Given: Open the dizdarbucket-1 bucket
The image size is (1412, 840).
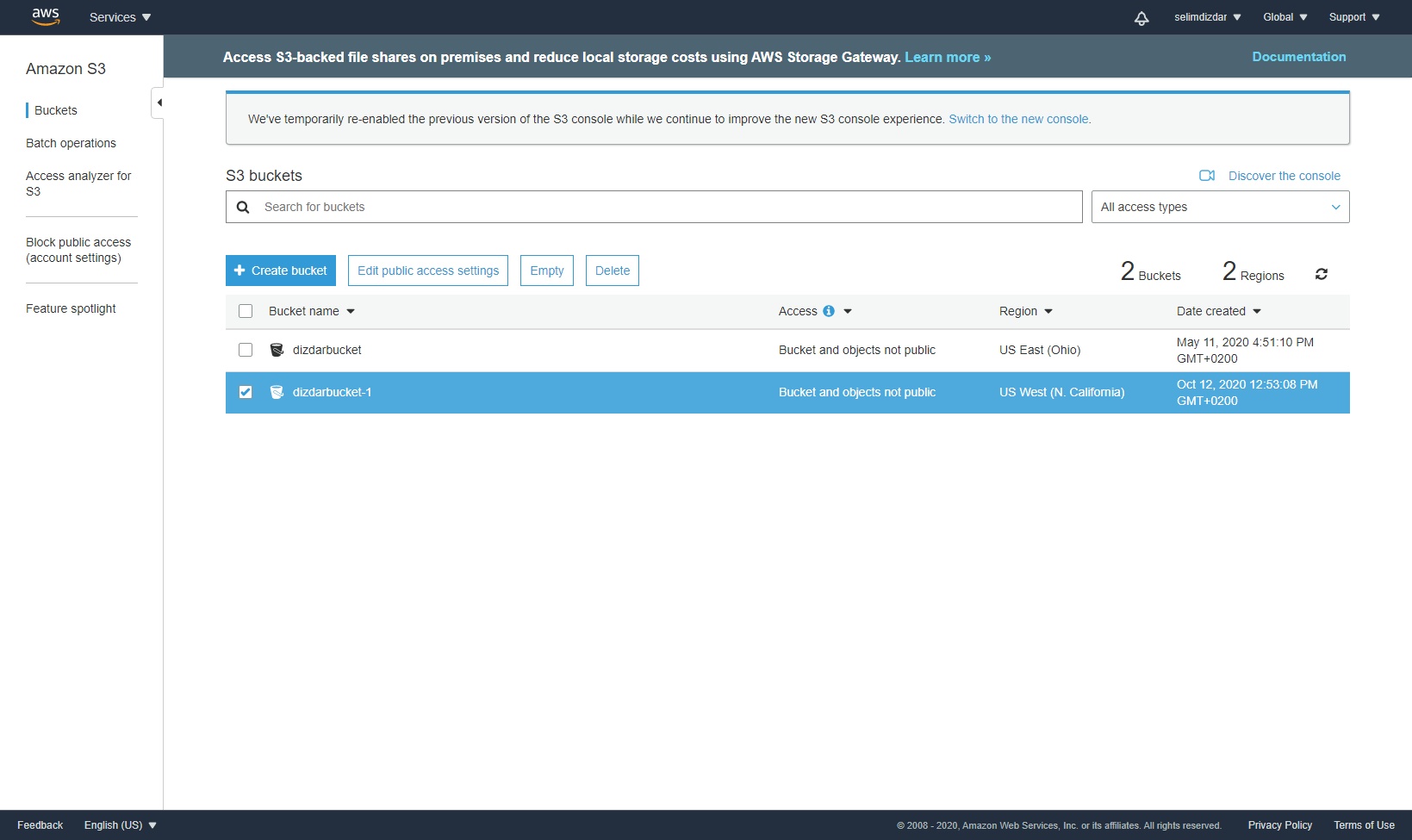Looking at the screenshot, I should [x=333, y=392].
